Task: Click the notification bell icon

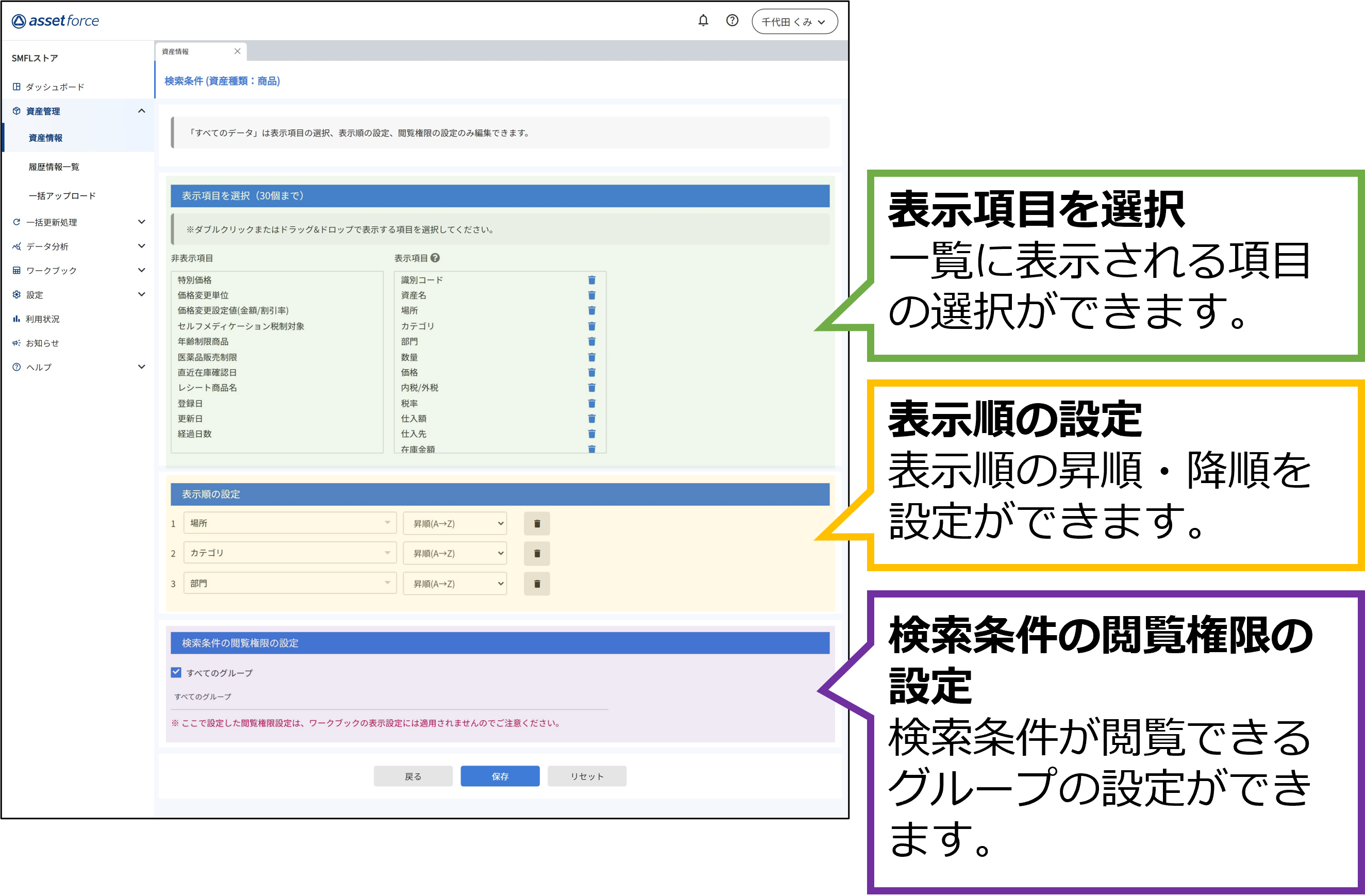Action: click(703, 21)
